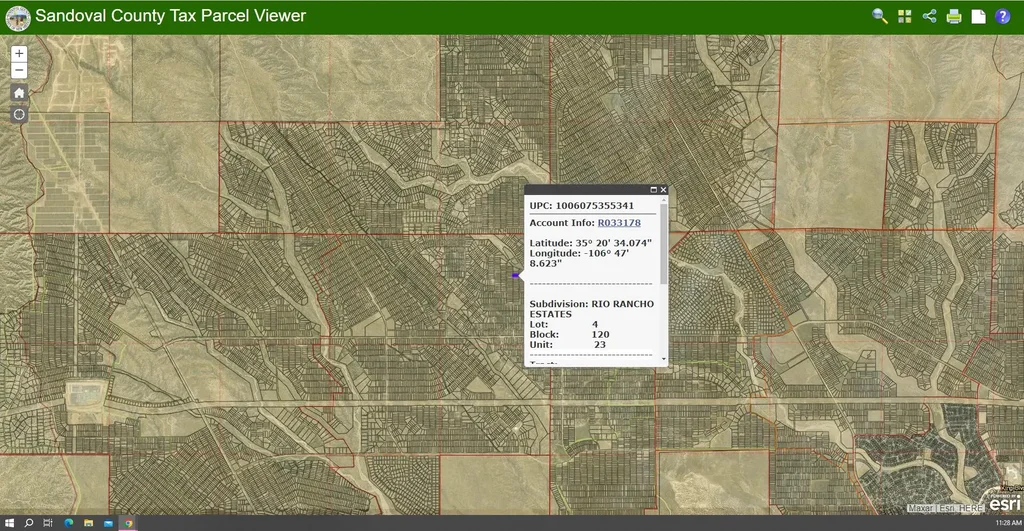
Task: Click the find my location button
Action: (19, 114)
